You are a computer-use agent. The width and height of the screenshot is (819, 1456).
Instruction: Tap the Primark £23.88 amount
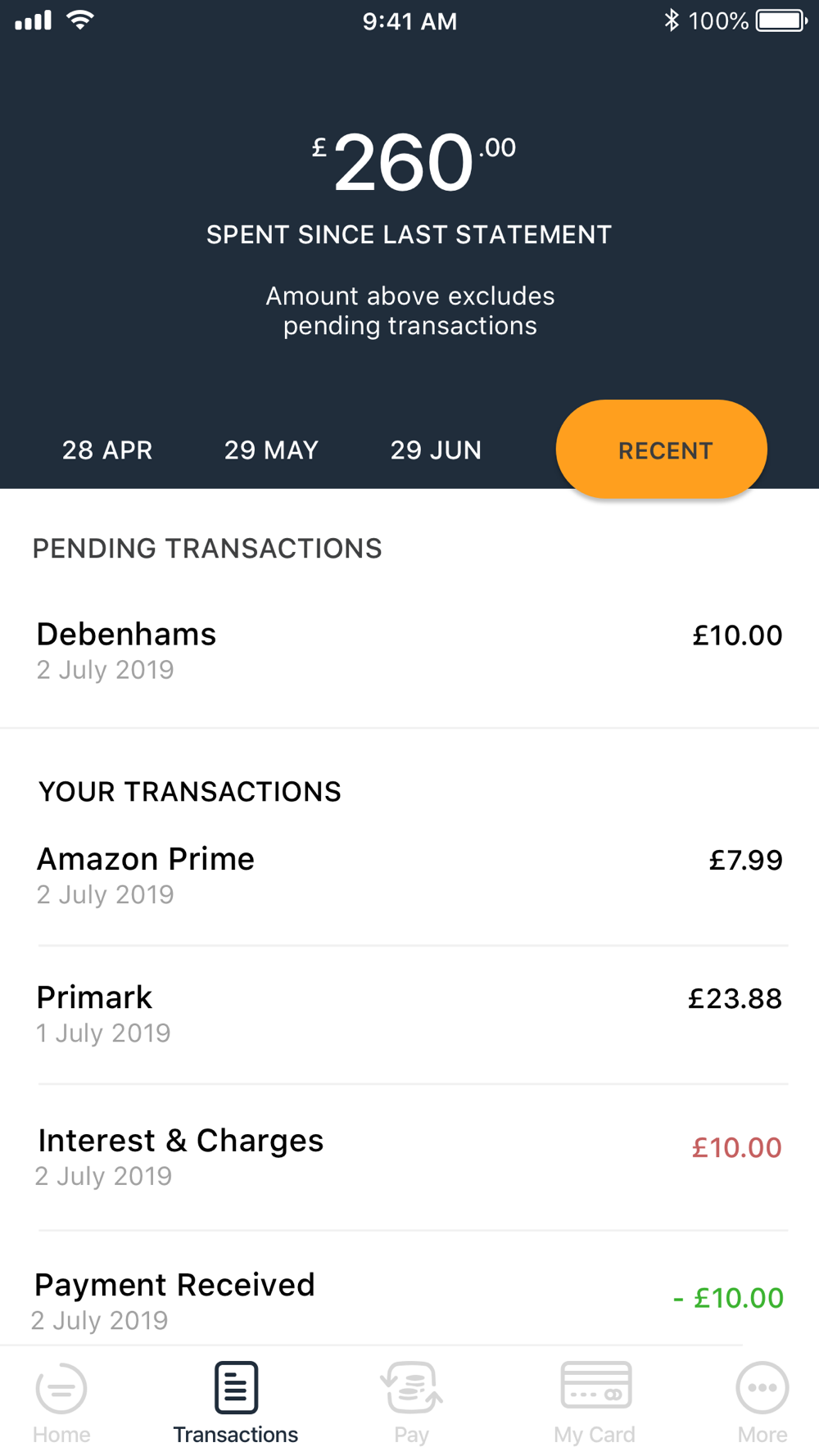click(735, 998)
